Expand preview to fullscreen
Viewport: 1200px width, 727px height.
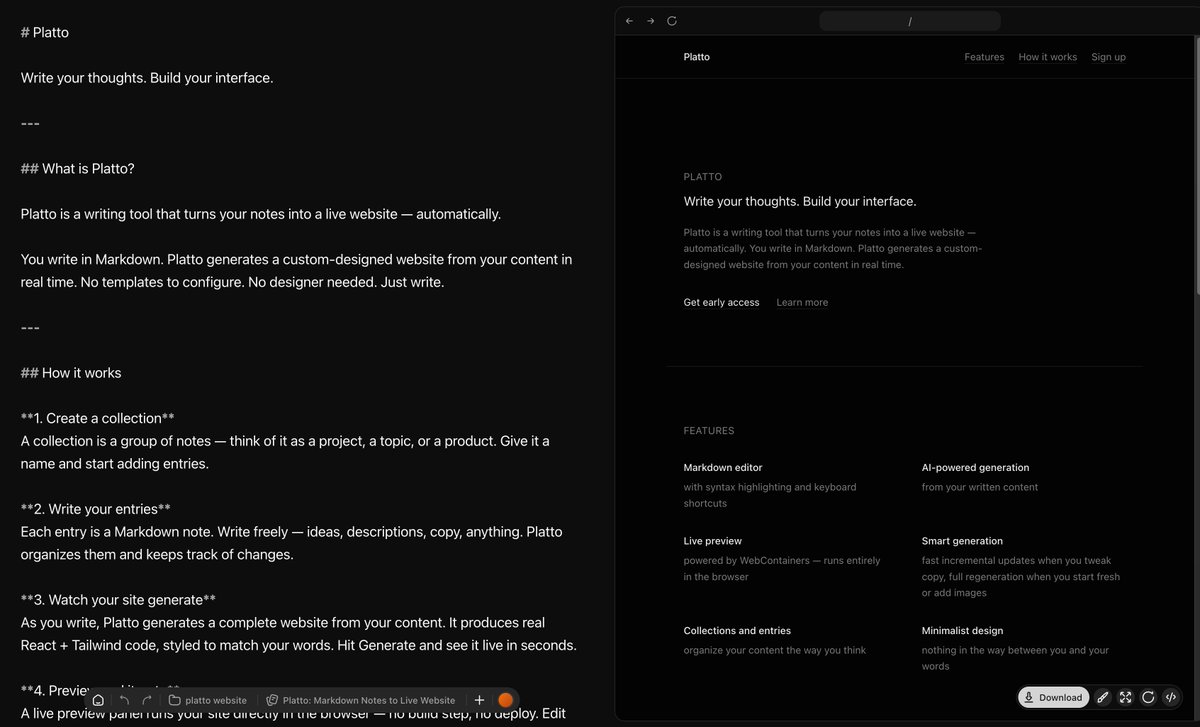click(x=1126, y=697)
